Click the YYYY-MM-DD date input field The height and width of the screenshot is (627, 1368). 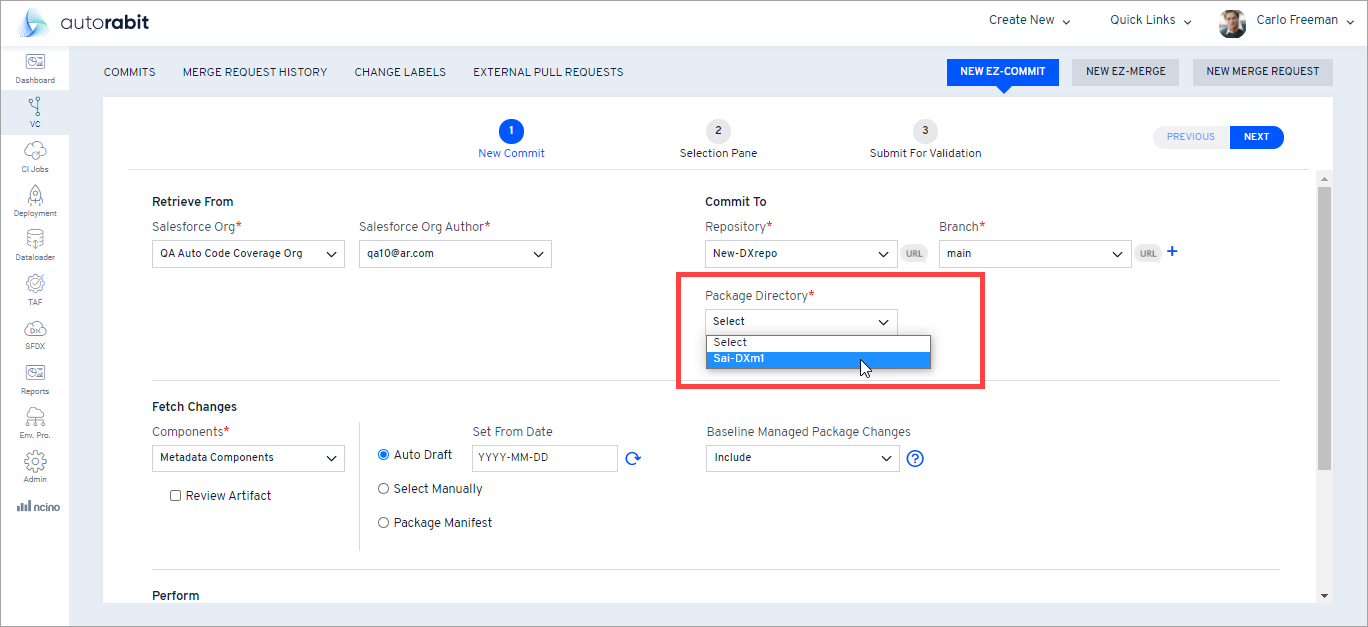(544, 457)
